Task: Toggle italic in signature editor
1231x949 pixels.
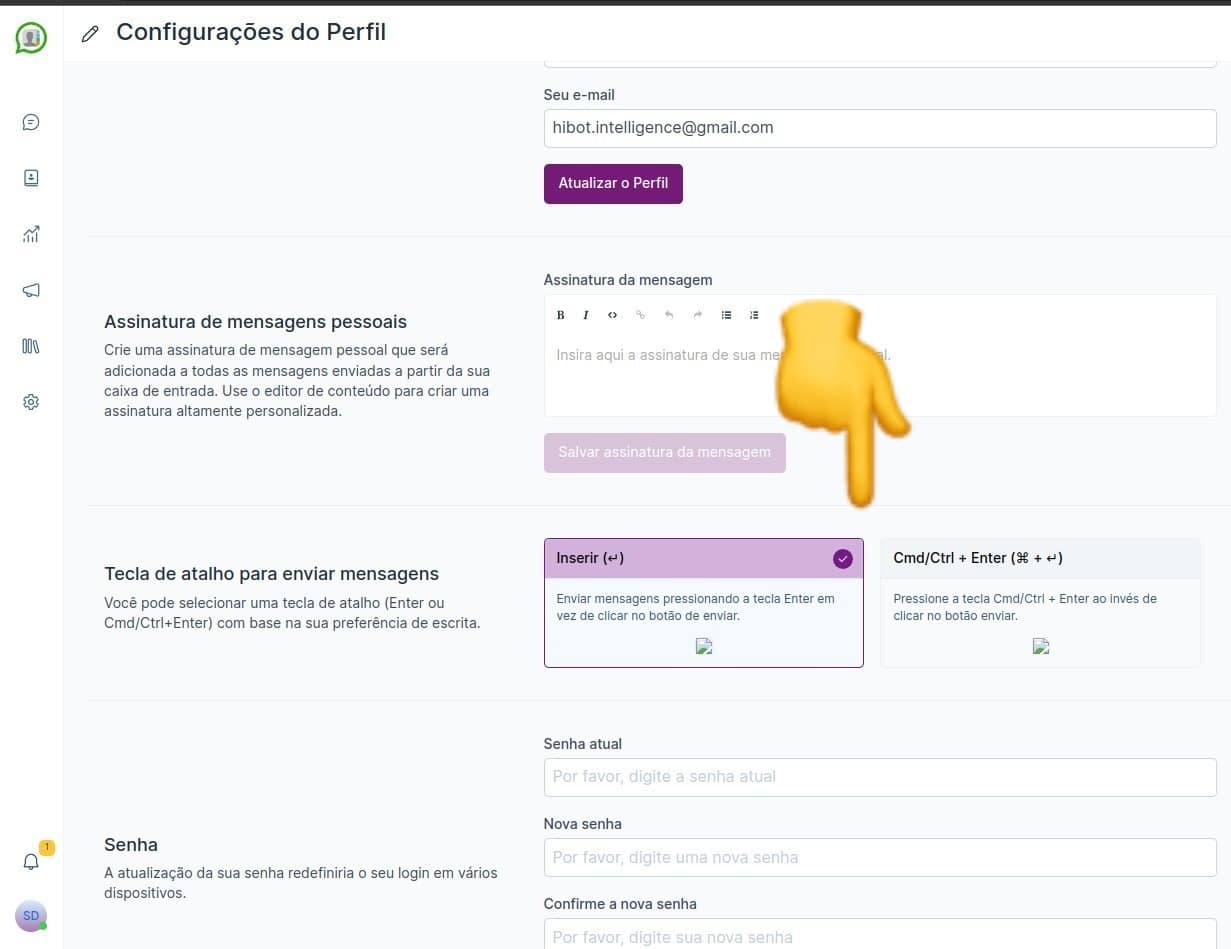Action: coord(586,315)
